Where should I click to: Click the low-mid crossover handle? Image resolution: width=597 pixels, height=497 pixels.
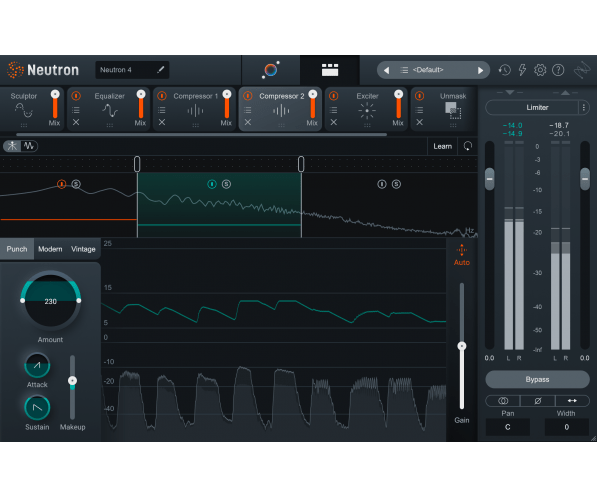tap(137, 164)
